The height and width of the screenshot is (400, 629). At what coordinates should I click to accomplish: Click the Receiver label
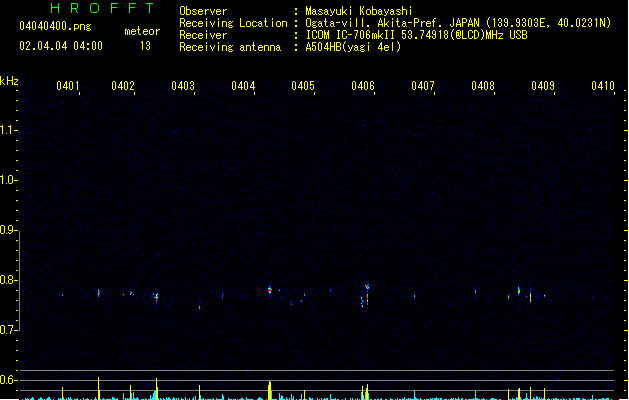(203, 35)
